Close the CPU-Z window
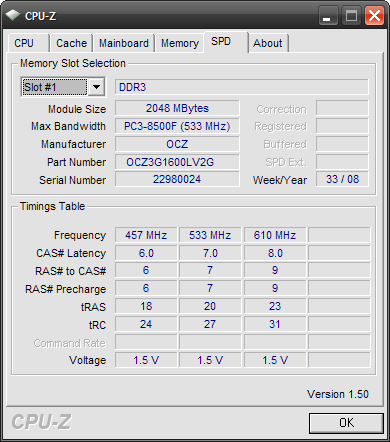 (x=374, y=16)
